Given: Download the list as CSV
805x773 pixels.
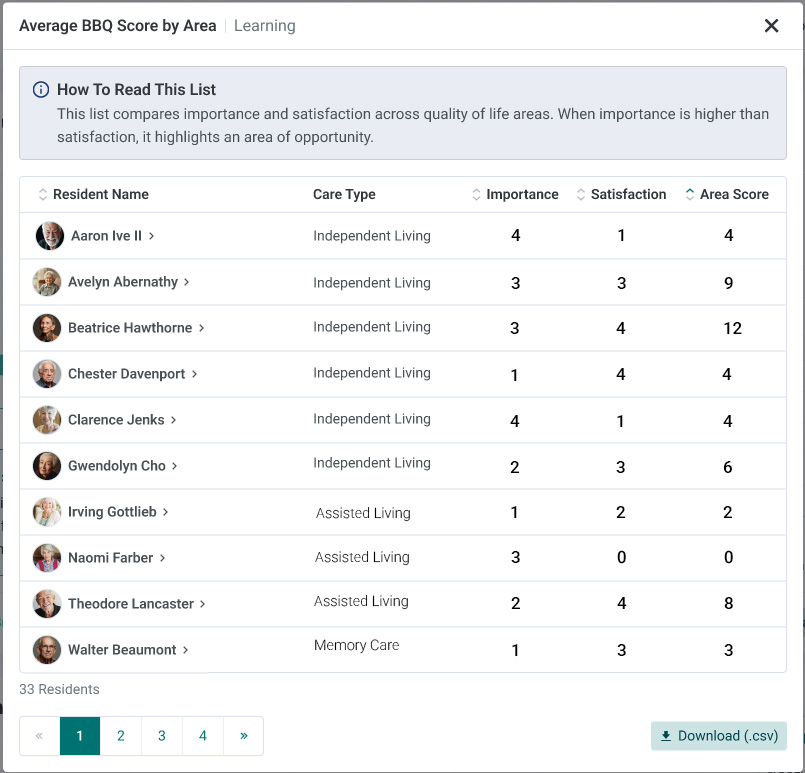Looking at the screenshot, I should click(718, 736).
